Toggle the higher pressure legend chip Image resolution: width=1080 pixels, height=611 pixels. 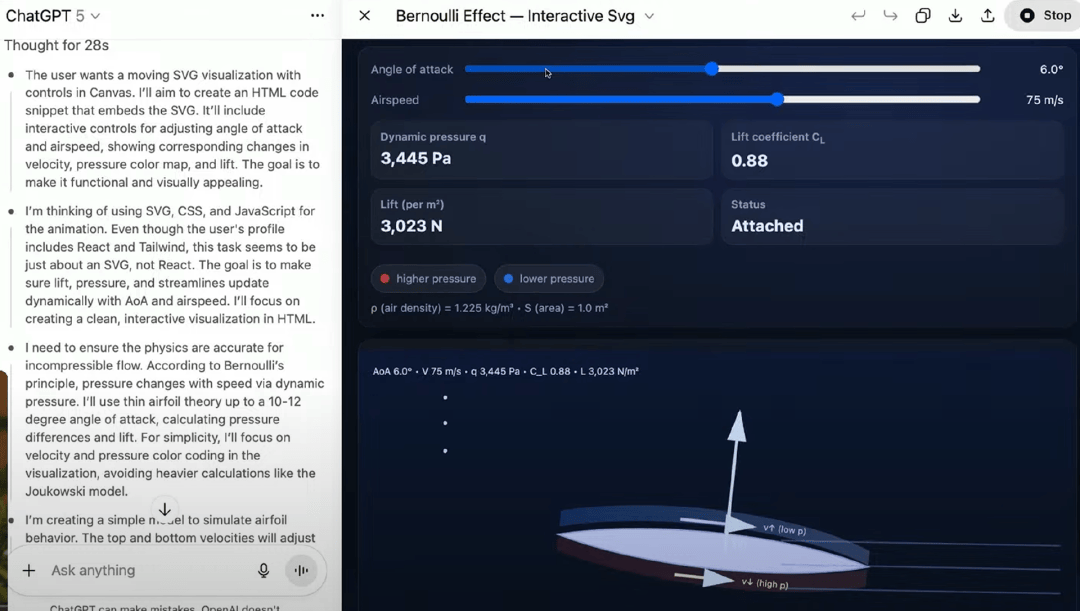coord(429,279)
